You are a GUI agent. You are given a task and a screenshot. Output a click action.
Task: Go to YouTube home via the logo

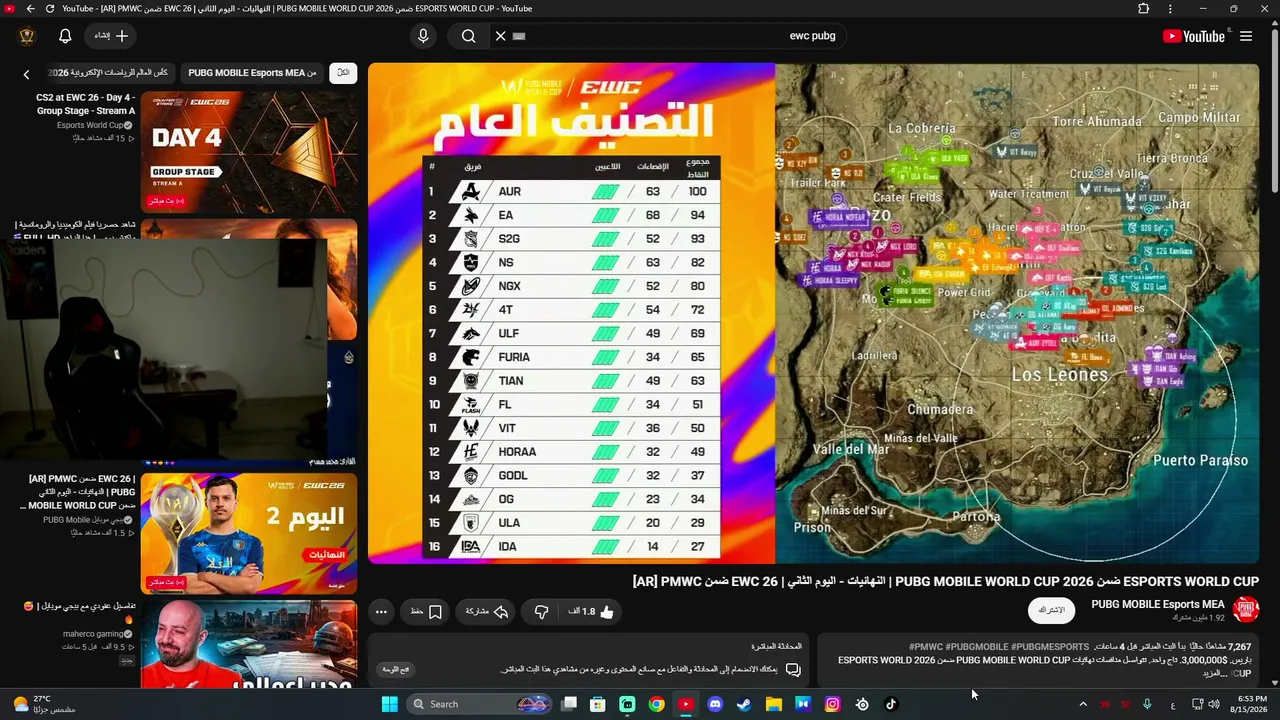tap(1194, 36)
